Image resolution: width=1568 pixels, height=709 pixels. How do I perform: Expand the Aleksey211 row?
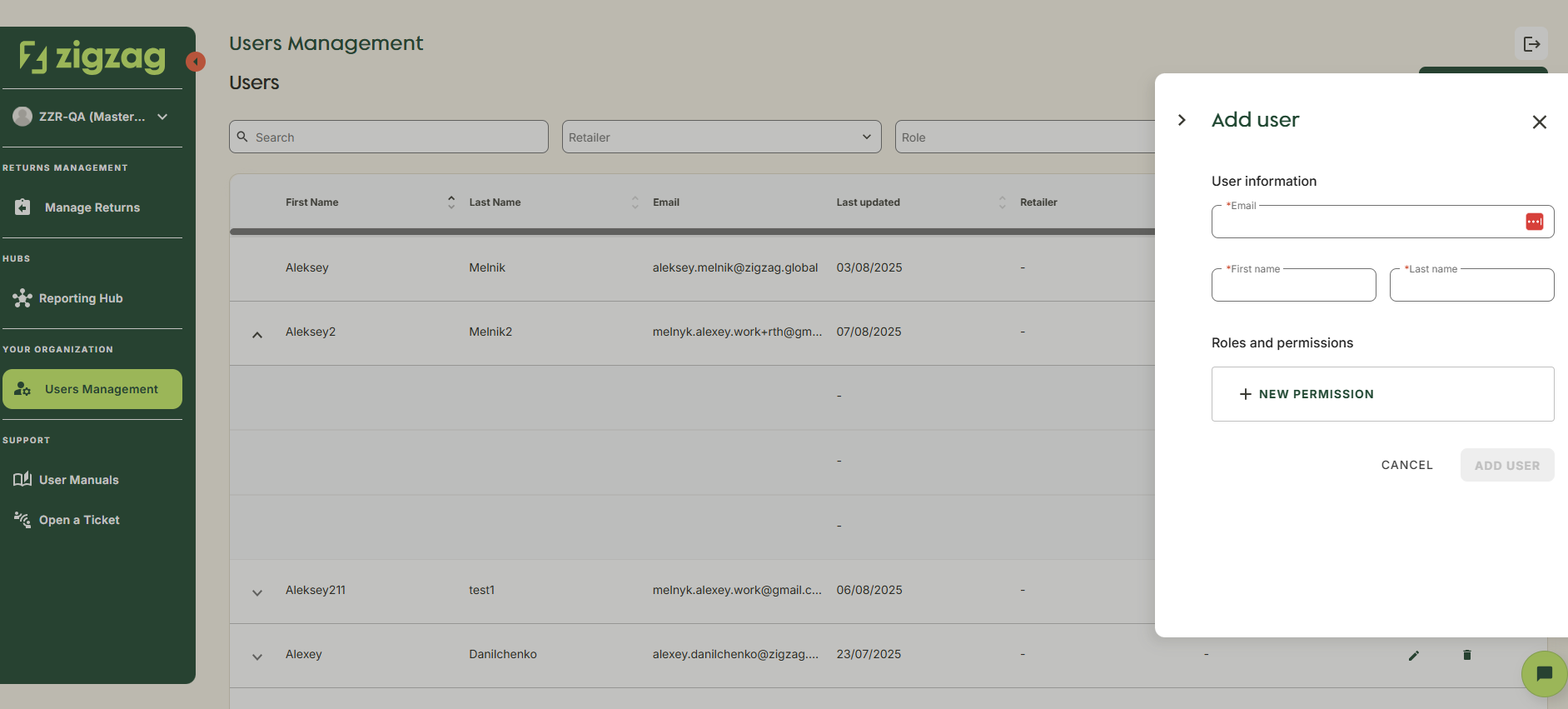point(257,592)
